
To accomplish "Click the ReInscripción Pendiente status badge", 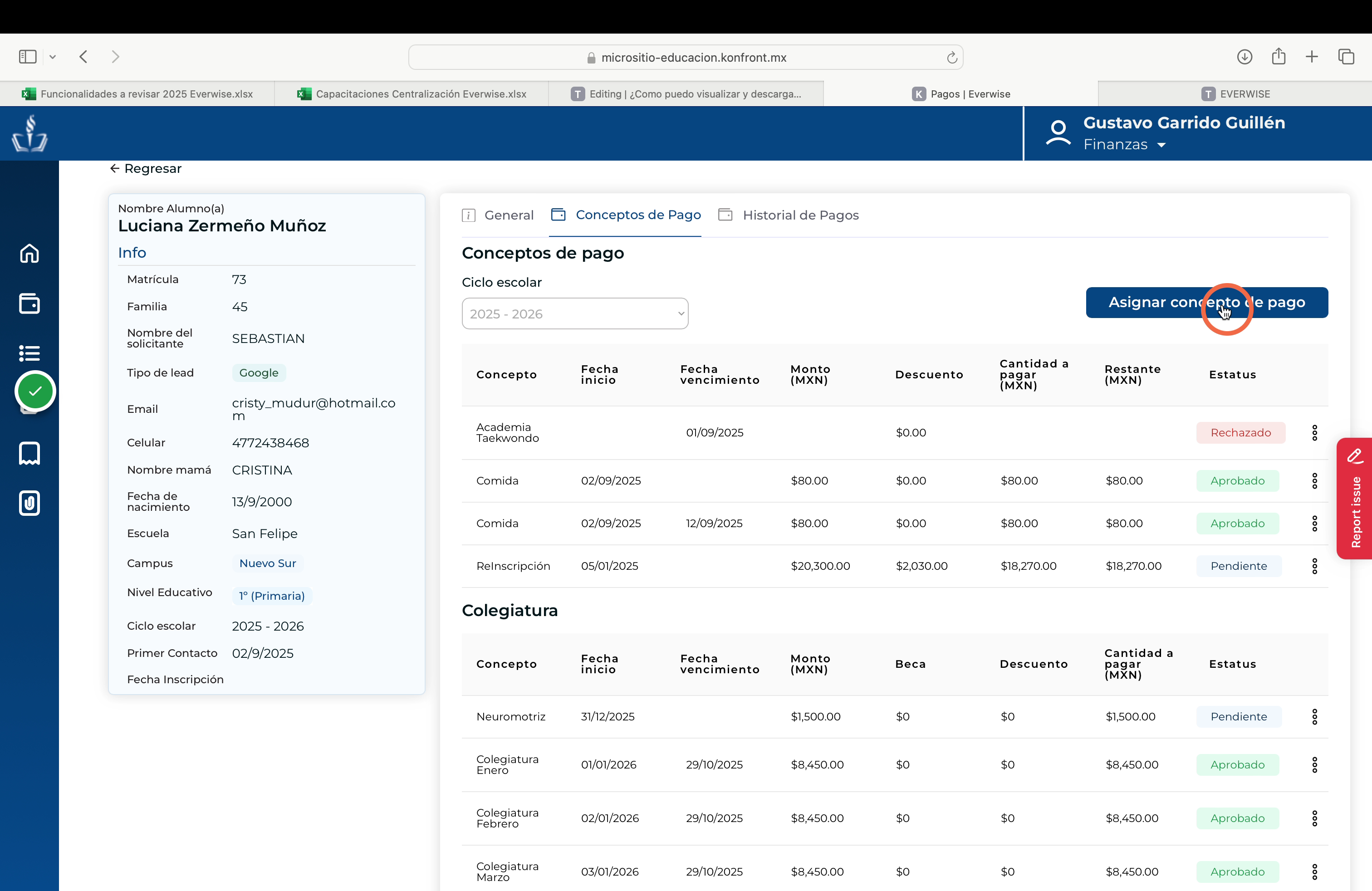I will coord(1239,566).
